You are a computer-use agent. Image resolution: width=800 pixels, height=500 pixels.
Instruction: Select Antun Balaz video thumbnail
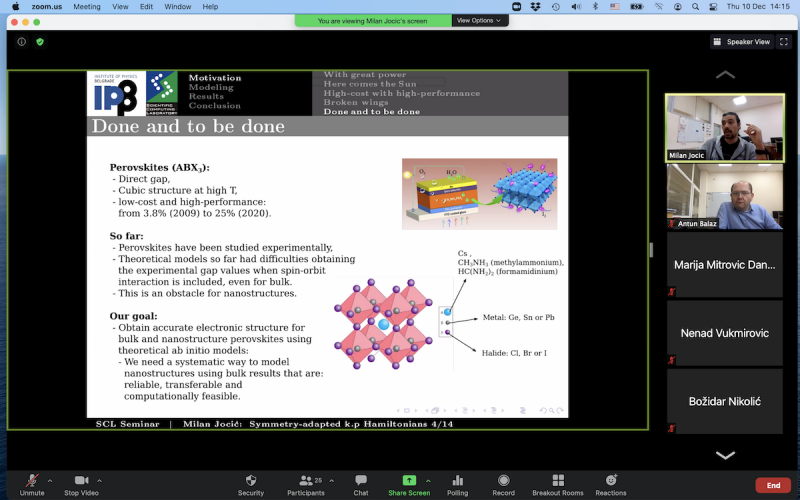coord(724,196)
